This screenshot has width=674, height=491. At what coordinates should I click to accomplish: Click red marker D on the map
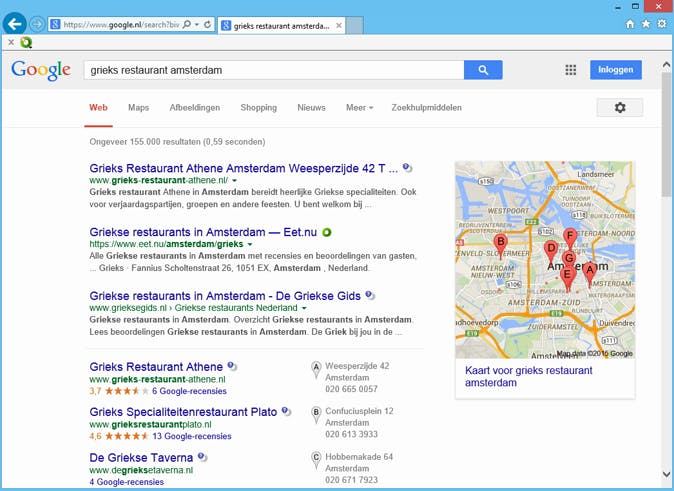[551, 251]
